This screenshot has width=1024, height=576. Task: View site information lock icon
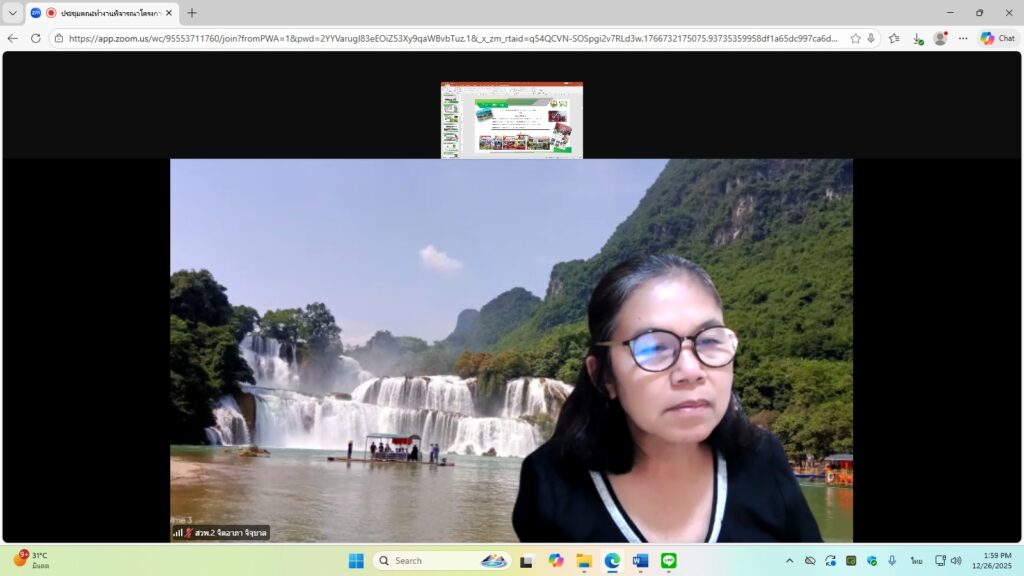(x=59, y=38)
